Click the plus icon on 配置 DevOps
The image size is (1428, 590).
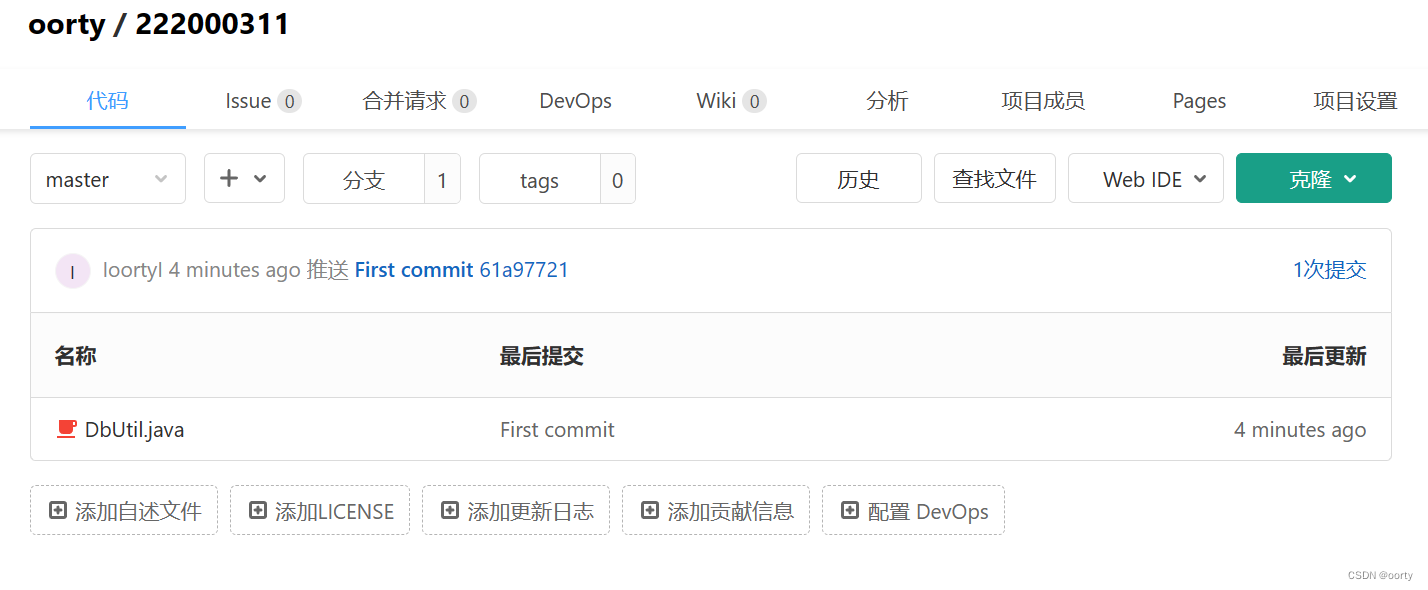click(850, 510)
